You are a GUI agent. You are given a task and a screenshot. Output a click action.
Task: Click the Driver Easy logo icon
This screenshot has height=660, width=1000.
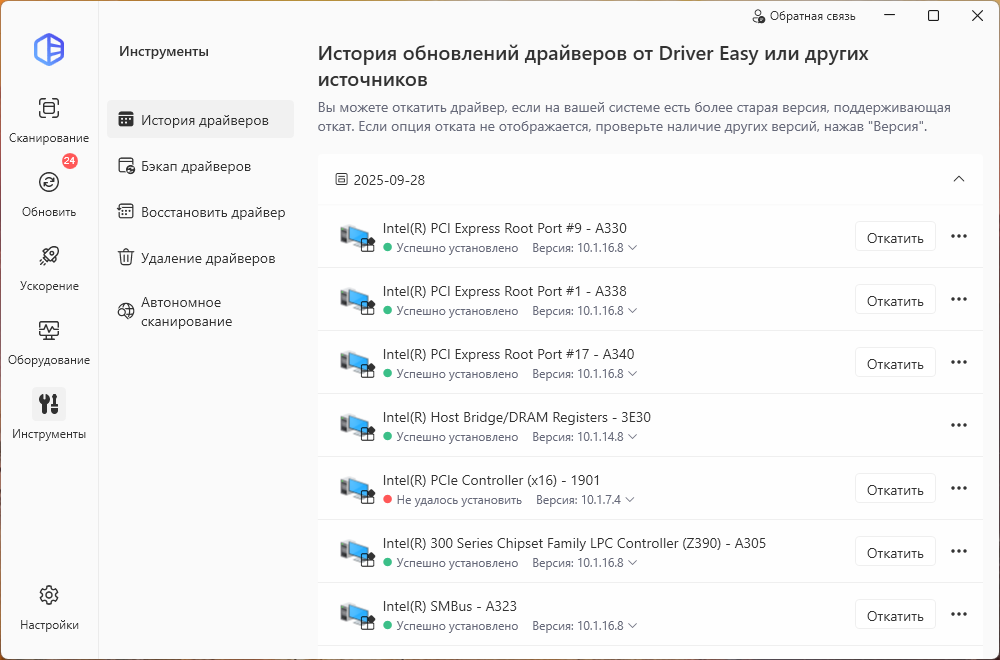[48, 49]
